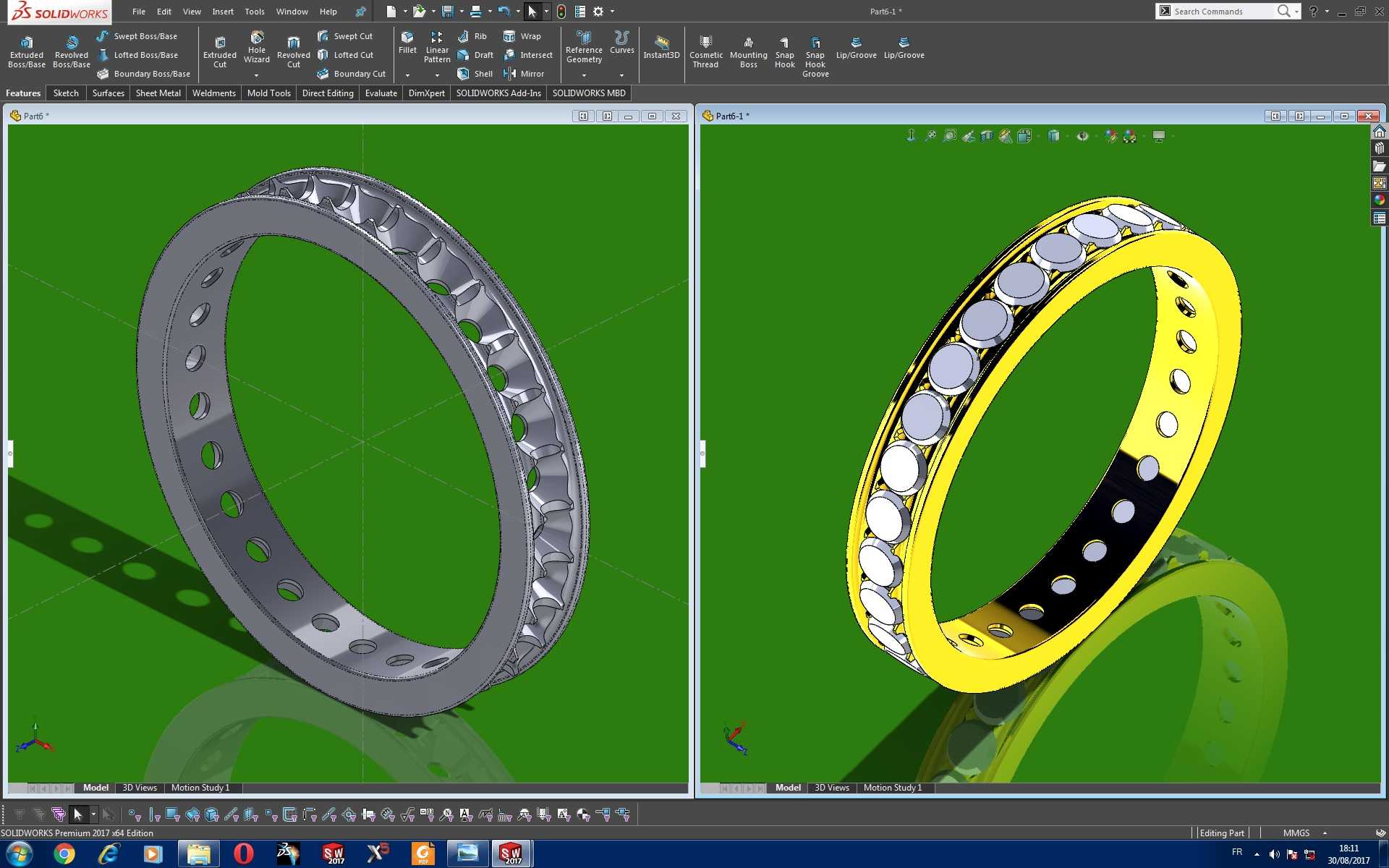Viewport: 1389px width, 868px height.
Task: Select the Snap Hook Groove tool
Action: pyautogui.click(x=815, y=56)
